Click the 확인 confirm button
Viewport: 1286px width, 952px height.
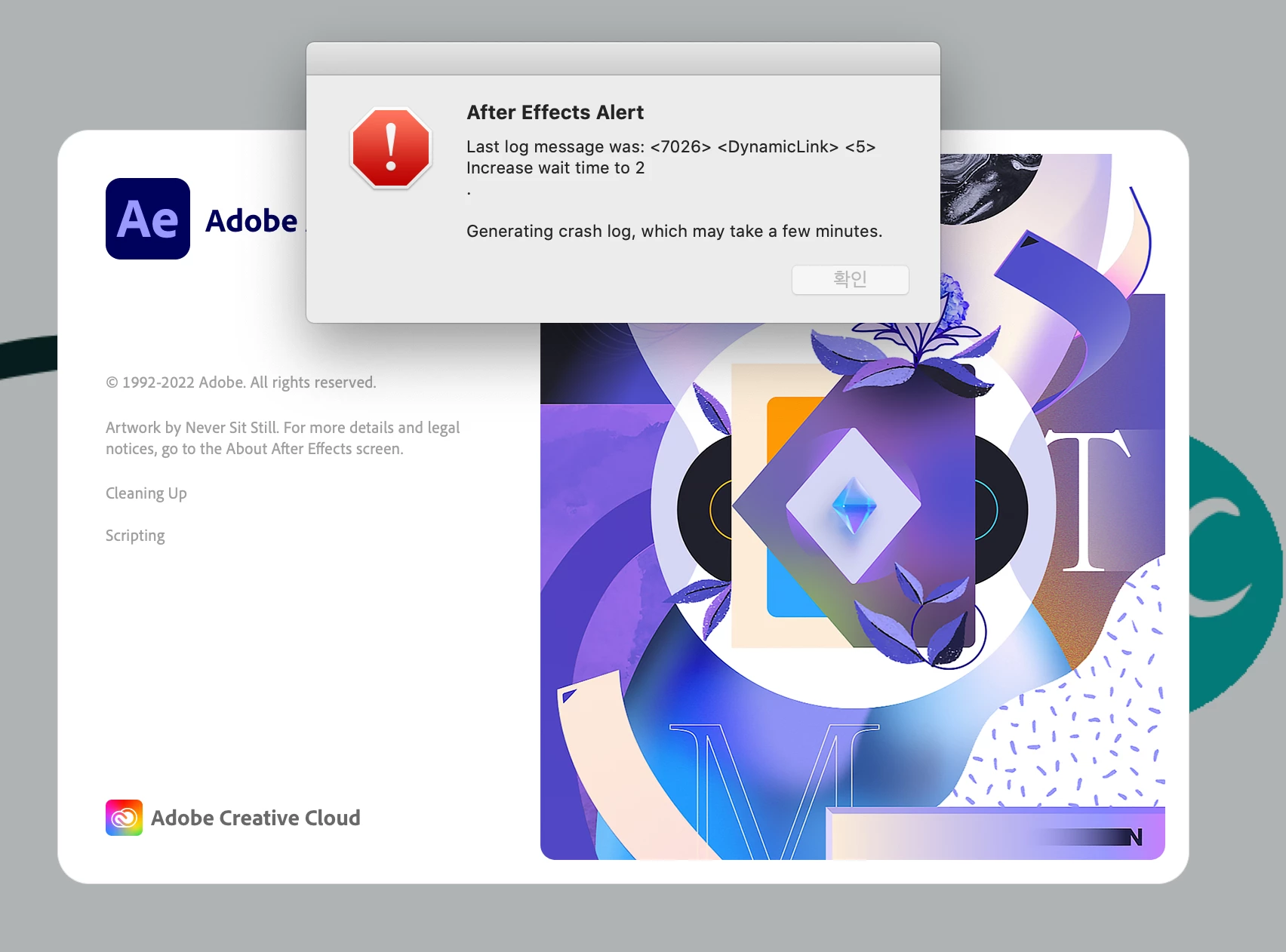pos(850,280)
